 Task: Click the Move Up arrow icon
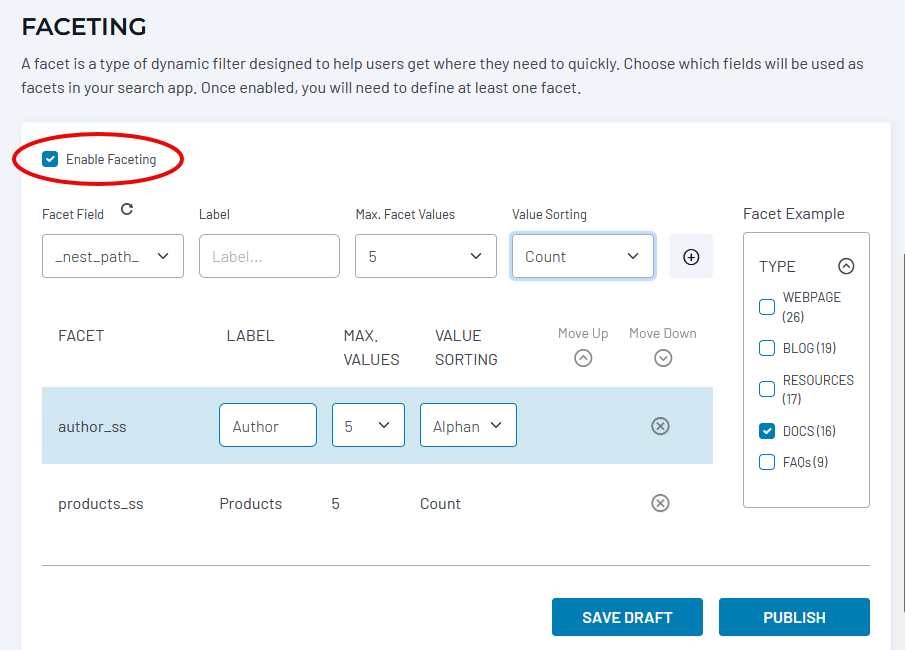point(583,358)
